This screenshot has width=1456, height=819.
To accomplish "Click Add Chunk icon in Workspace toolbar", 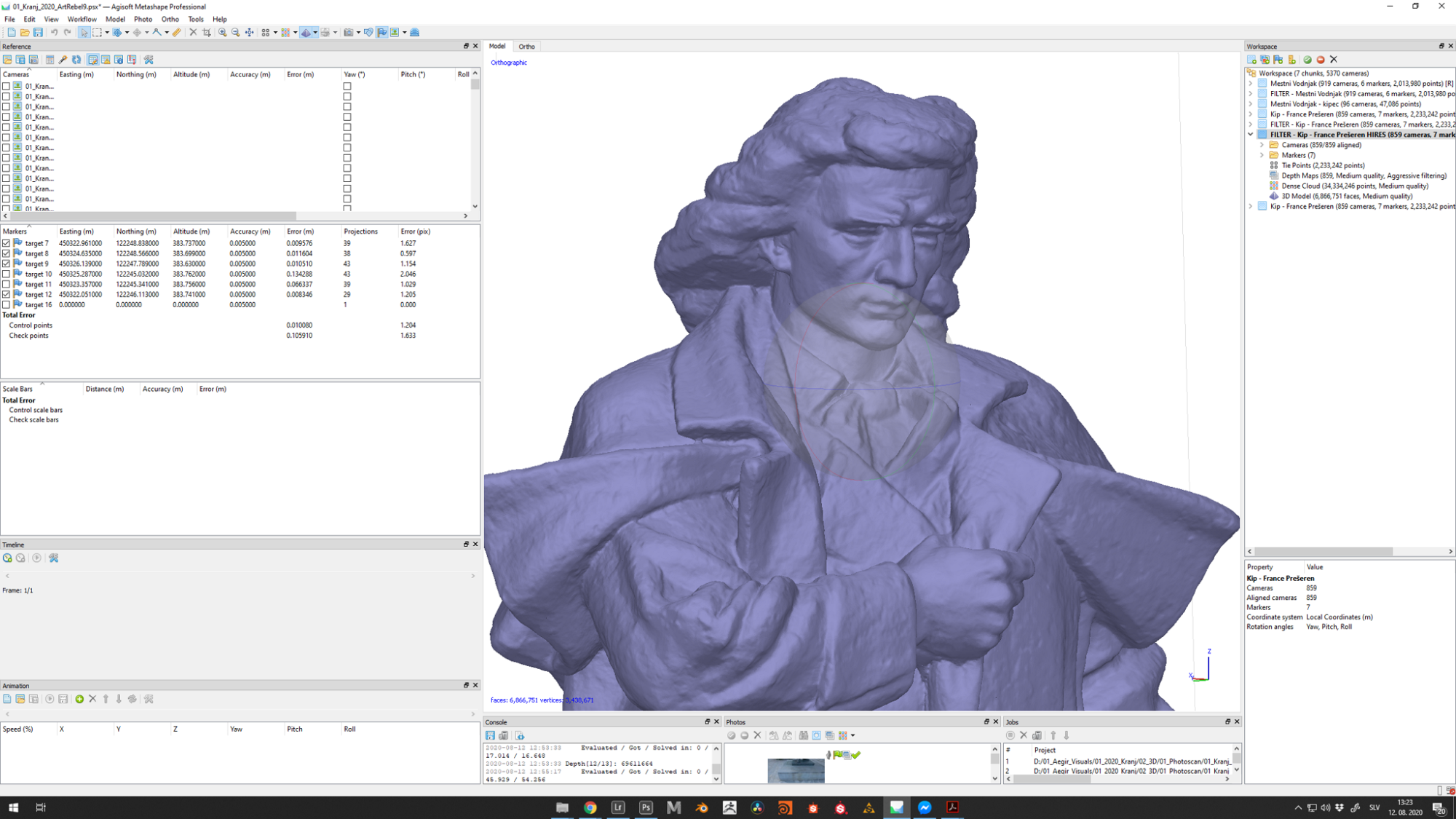I will 1251,60.
